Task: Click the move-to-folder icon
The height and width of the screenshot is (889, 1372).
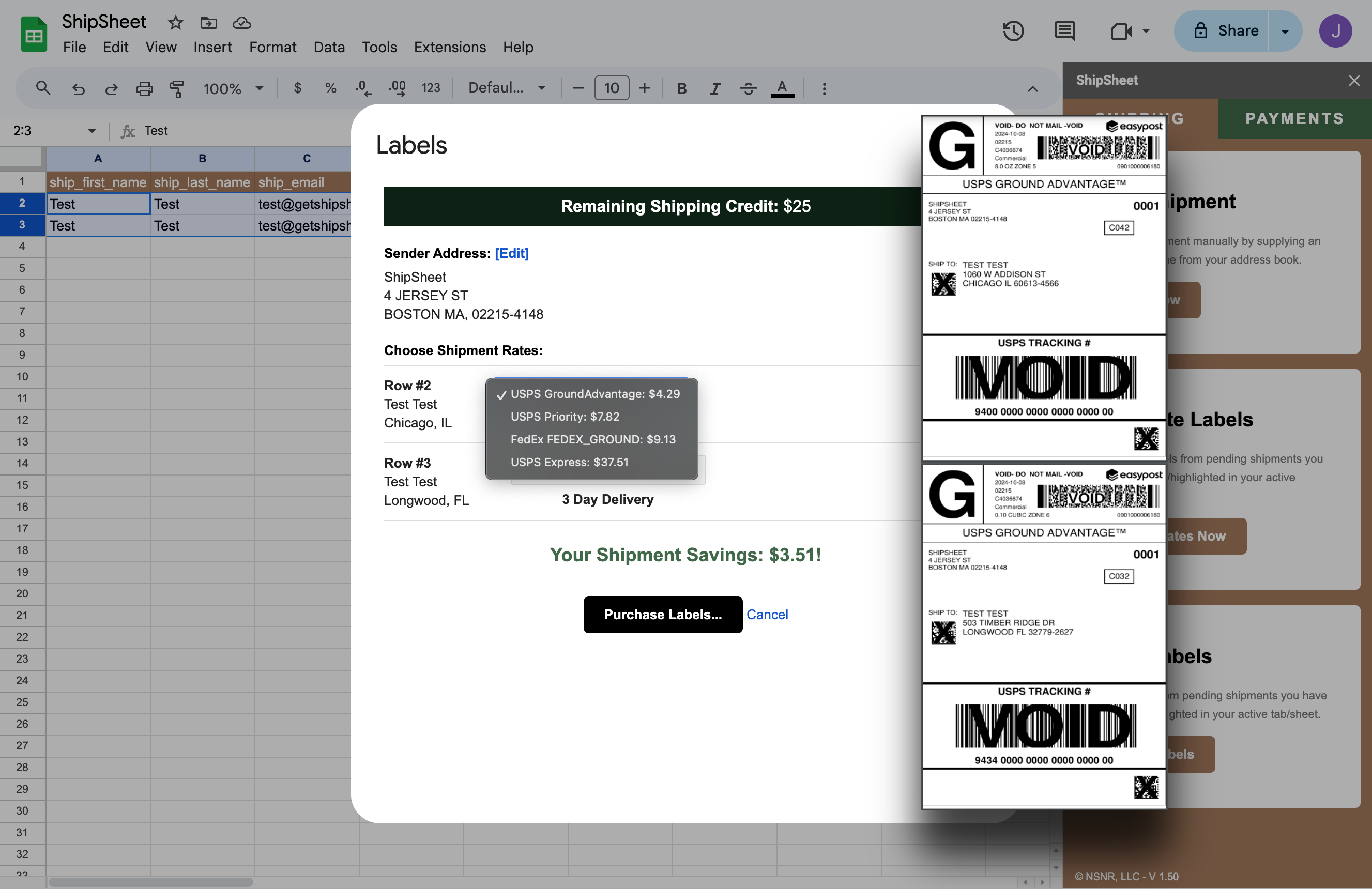Action: click(x=208, y=23)
